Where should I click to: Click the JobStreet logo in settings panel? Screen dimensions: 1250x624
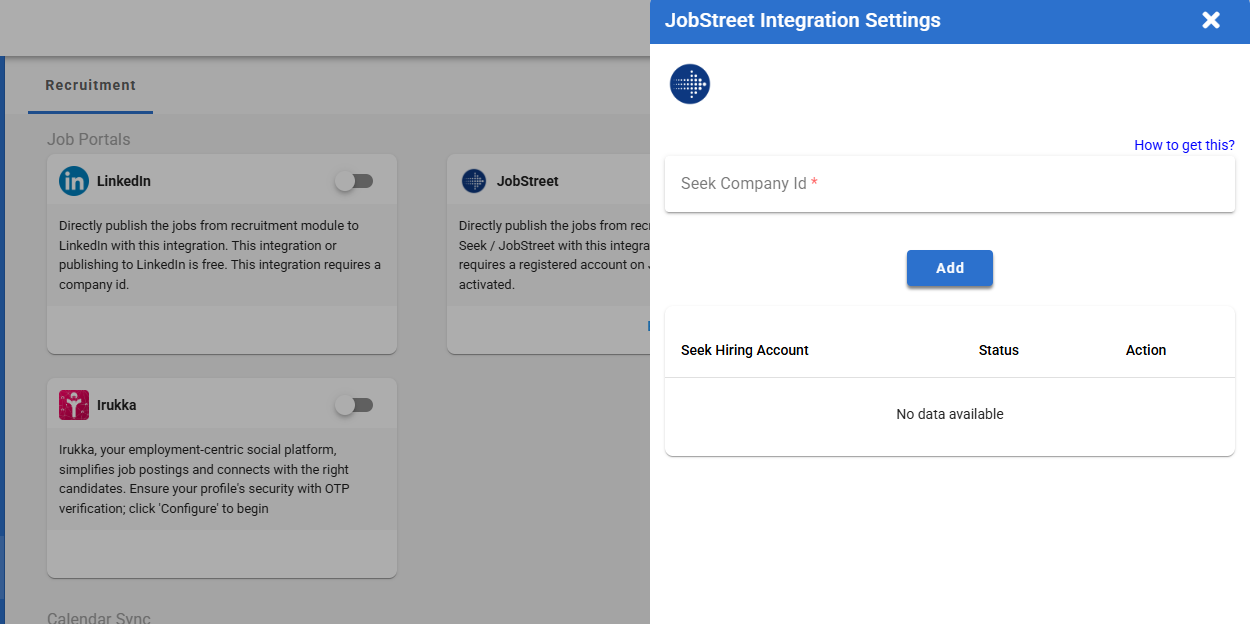690,84
